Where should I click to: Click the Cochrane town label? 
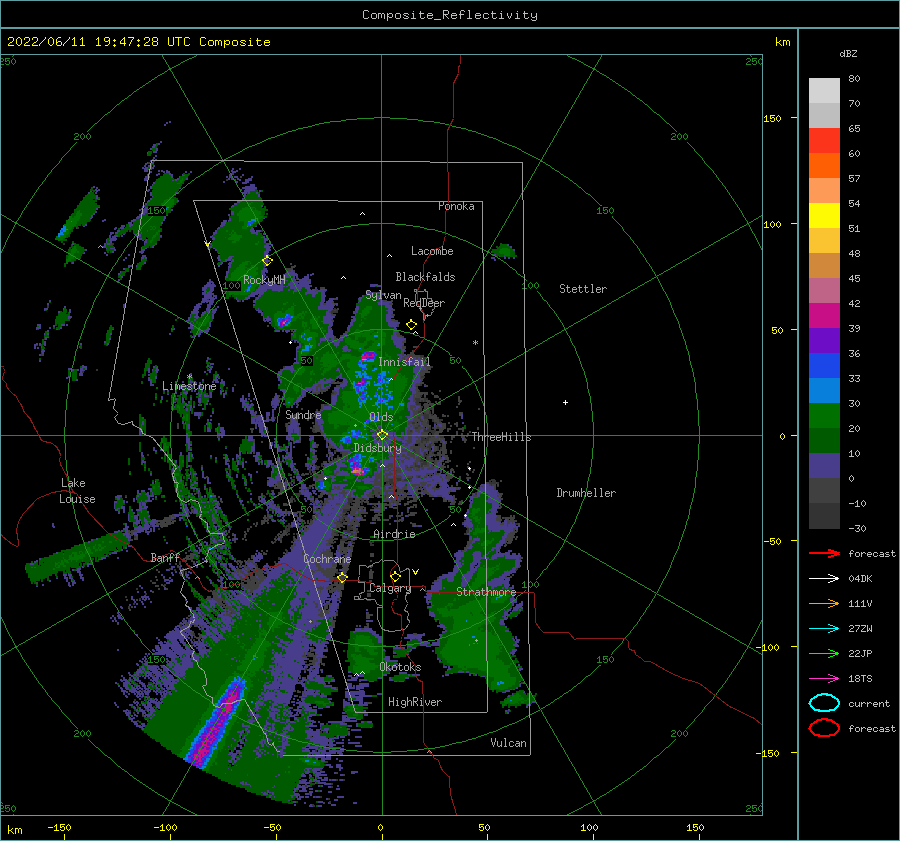click(327, 559)
